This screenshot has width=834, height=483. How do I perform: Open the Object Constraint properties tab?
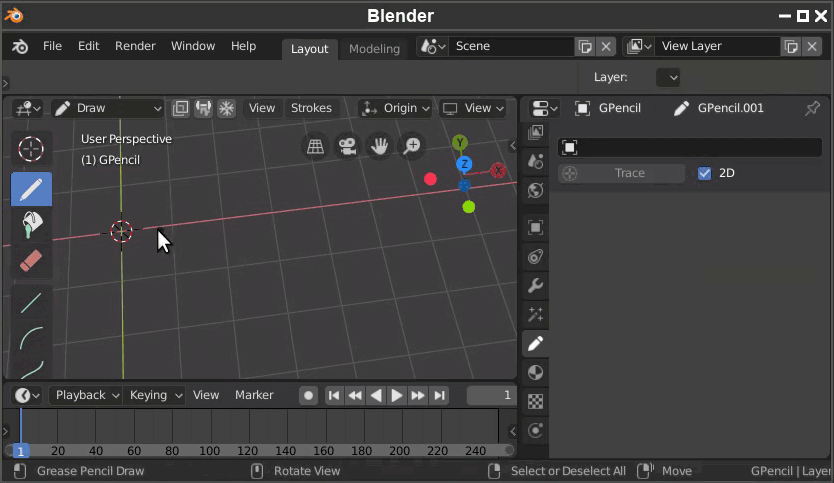click(x=535, y=256)
